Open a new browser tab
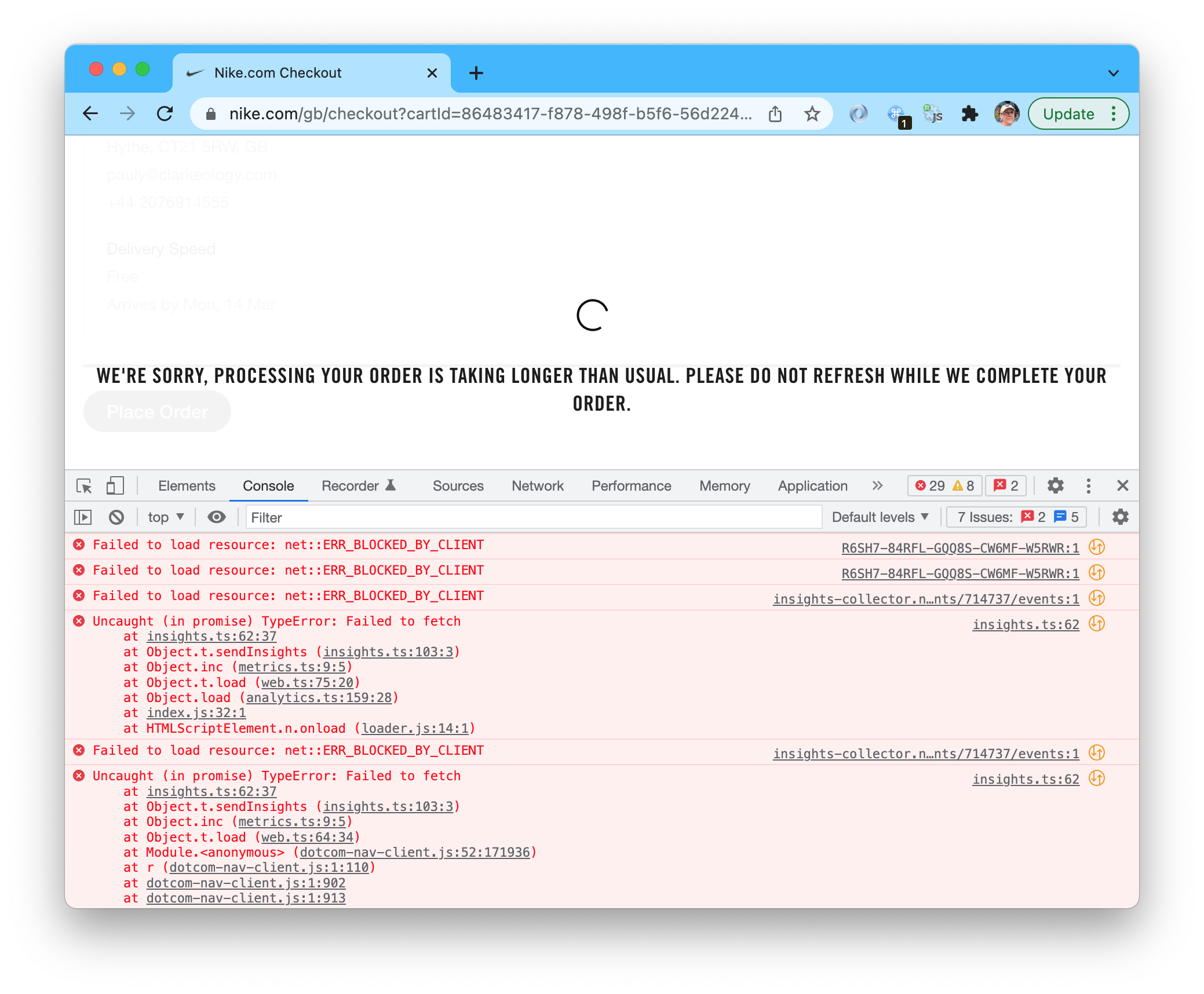1204x994 pixels. point(476,73)
